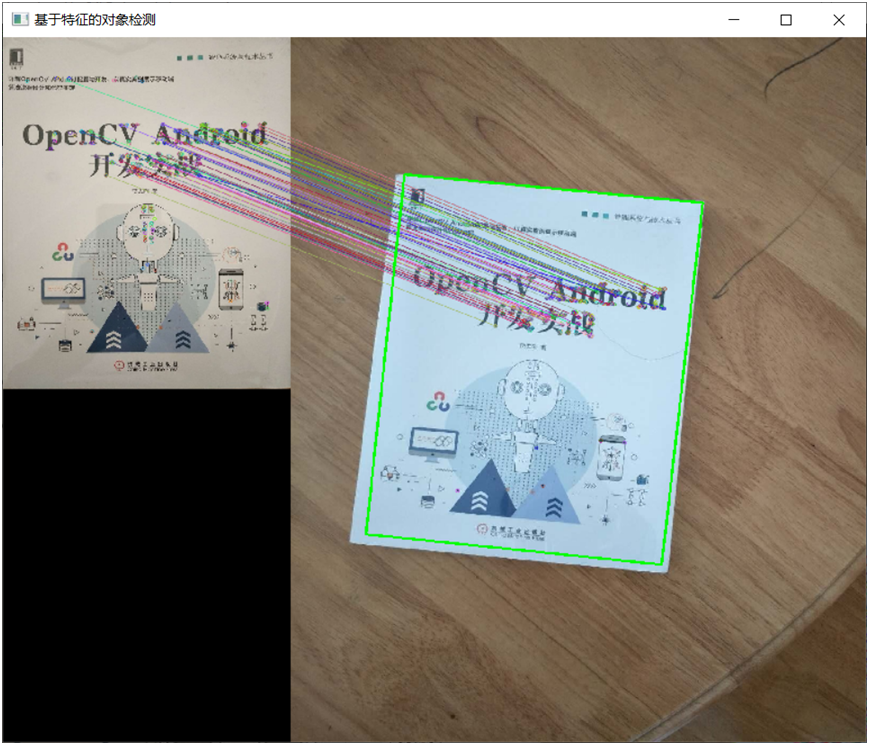Click the OpenCV logo on the template cover
This screenshot has height=745, width=869.
pyautogui.click(x=63, y=251)
